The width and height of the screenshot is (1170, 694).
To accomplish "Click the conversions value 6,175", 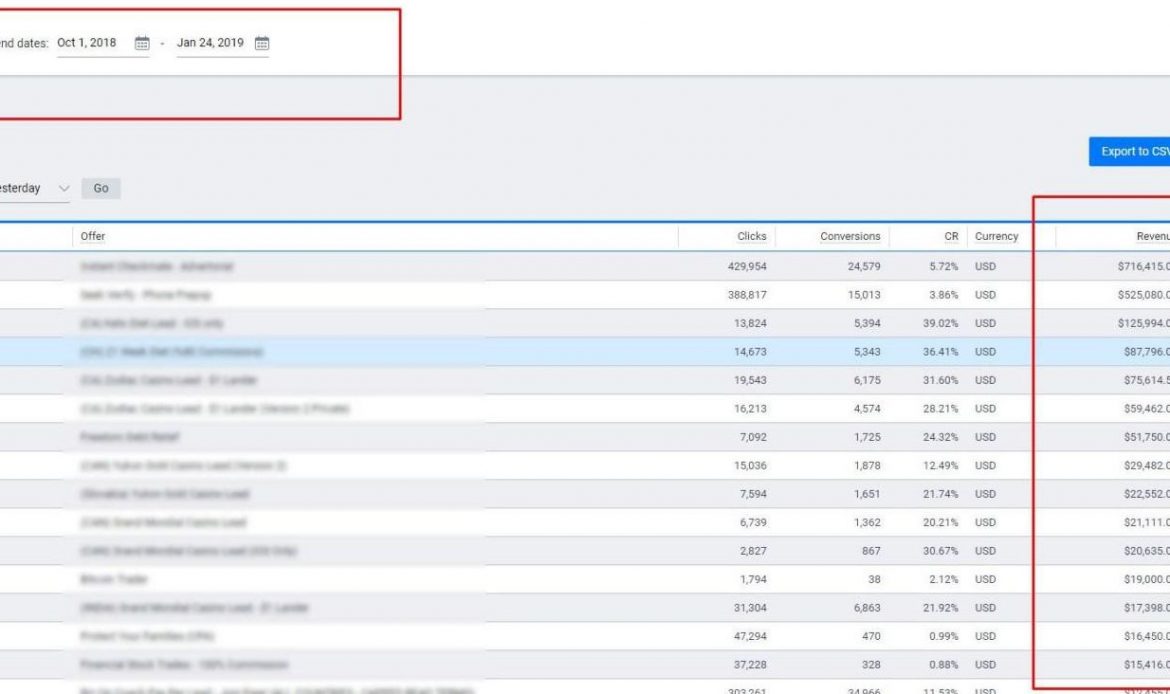I will (867, 380).
